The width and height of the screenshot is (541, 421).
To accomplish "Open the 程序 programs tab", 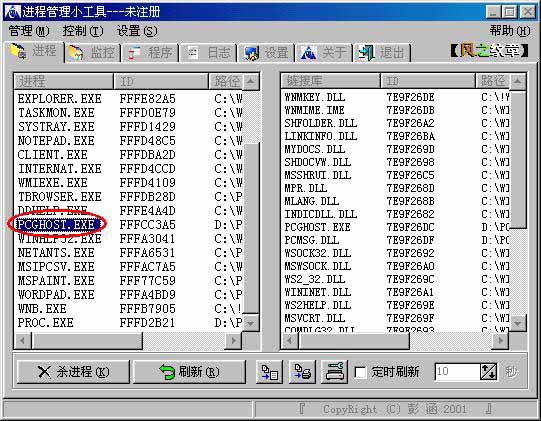I will 150,53.
